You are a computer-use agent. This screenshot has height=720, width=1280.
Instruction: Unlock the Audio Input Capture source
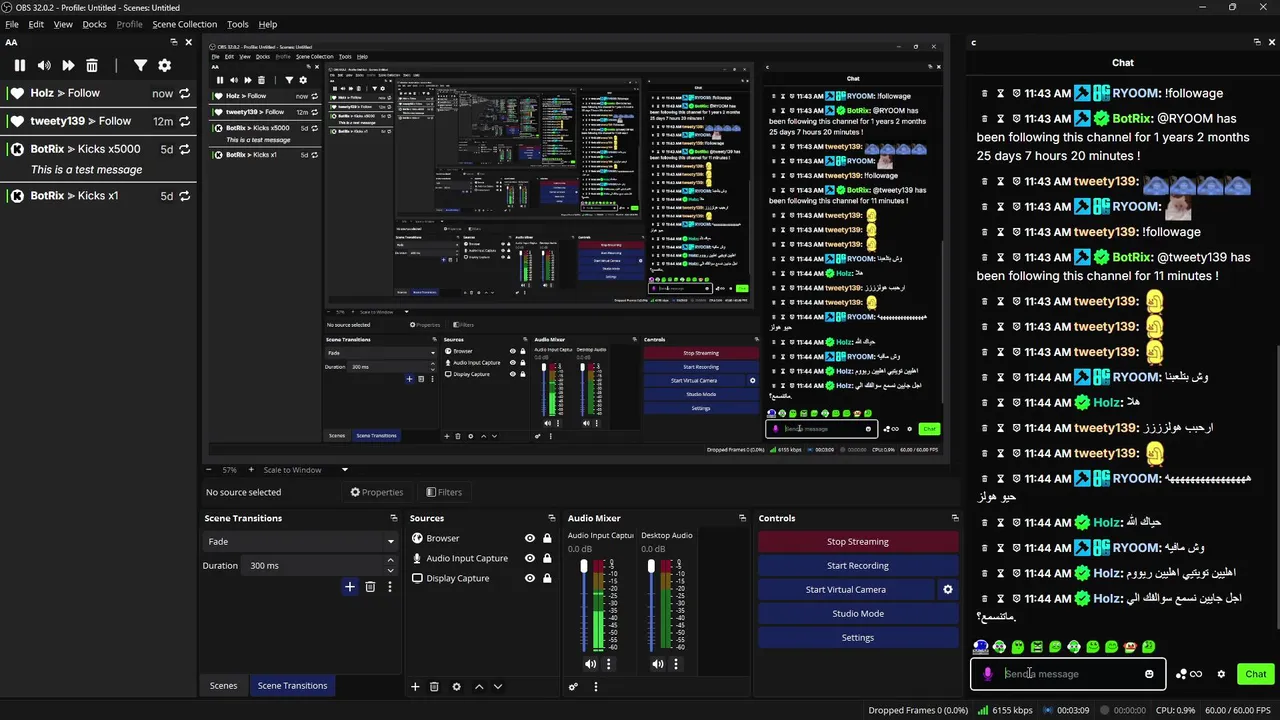pos(547,558)
